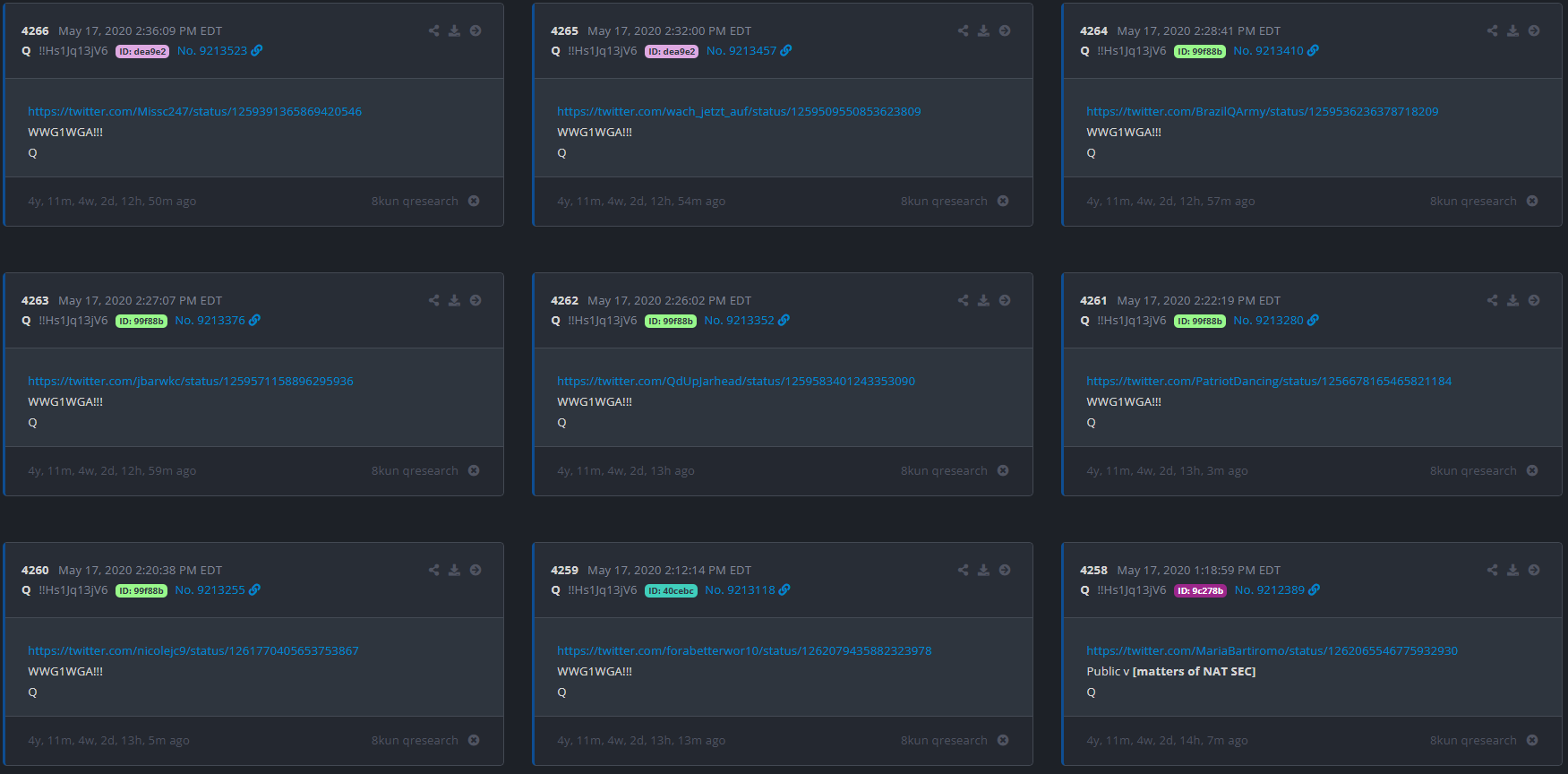Share post 4263

433,300
